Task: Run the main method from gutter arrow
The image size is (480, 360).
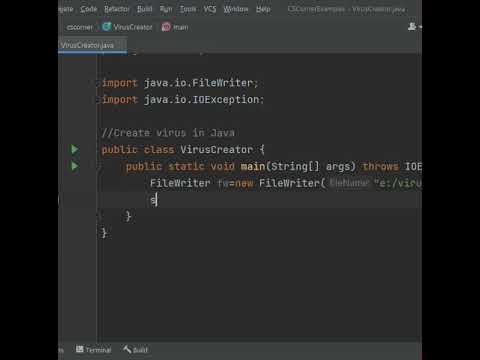Action: click(74, 166)
